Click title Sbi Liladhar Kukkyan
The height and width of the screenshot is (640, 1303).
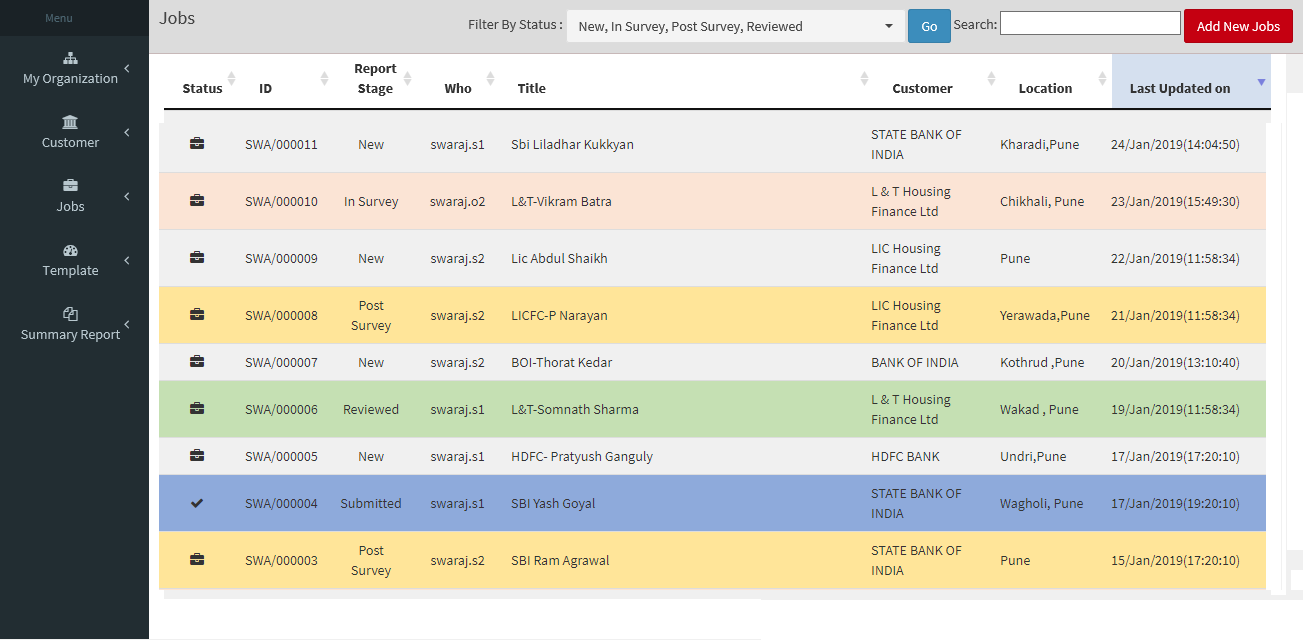coord(572,144)
